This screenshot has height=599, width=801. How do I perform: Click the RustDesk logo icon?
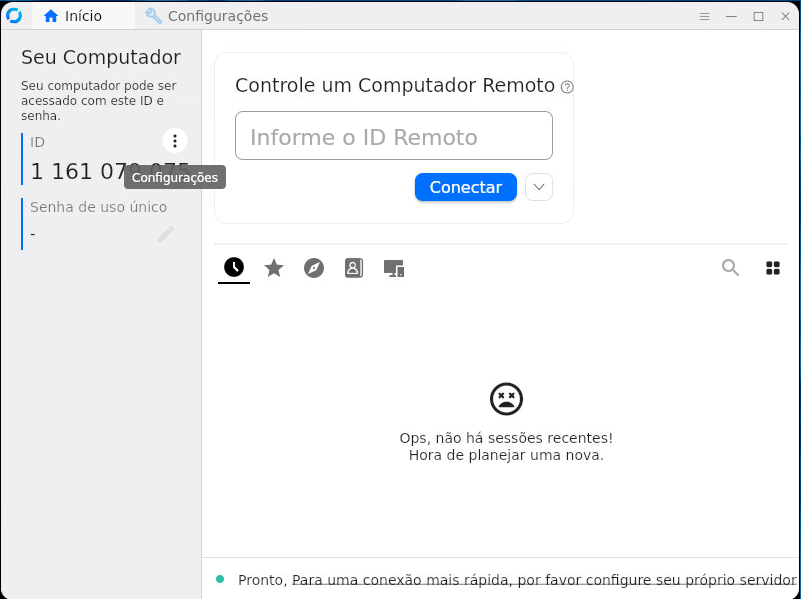coord(14,15)
